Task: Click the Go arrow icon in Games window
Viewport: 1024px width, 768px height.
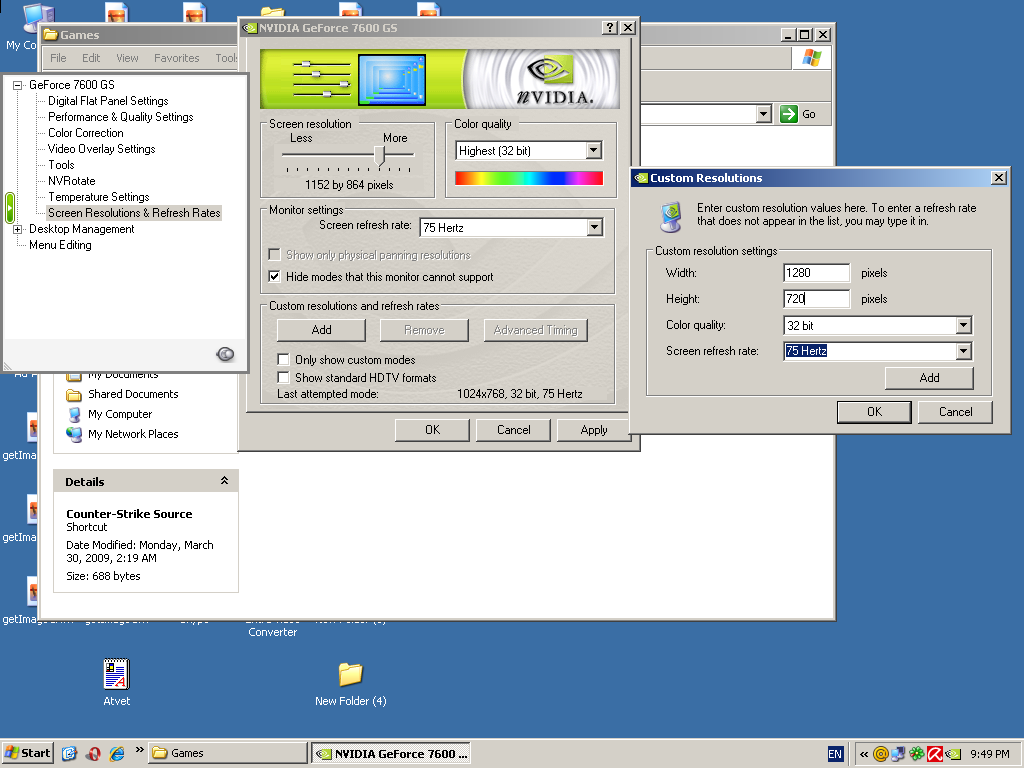Action: point(789,114)
